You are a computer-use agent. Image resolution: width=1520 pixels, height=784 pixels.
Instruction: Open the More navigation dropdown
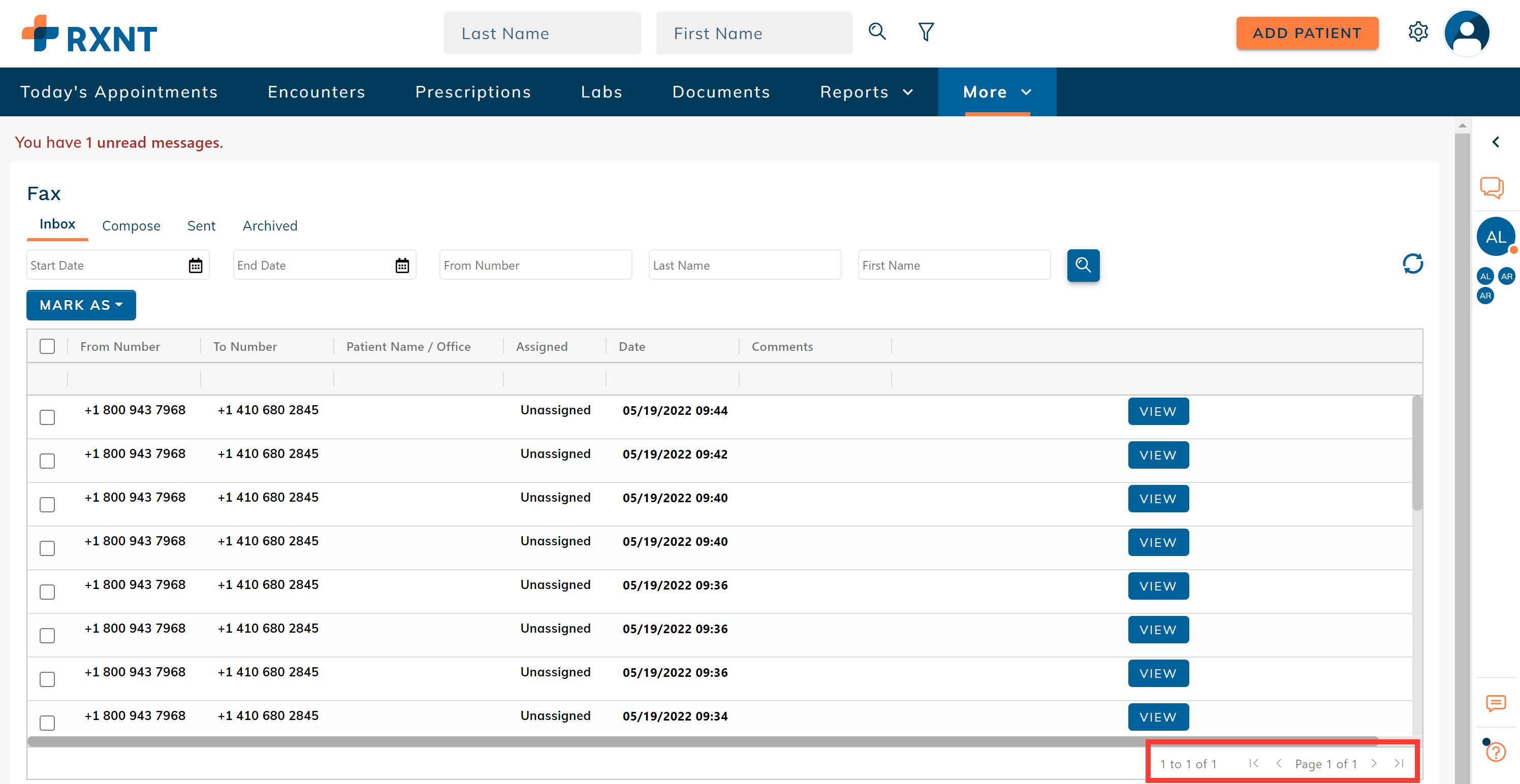pyautogui.click(x=997, y=92)
